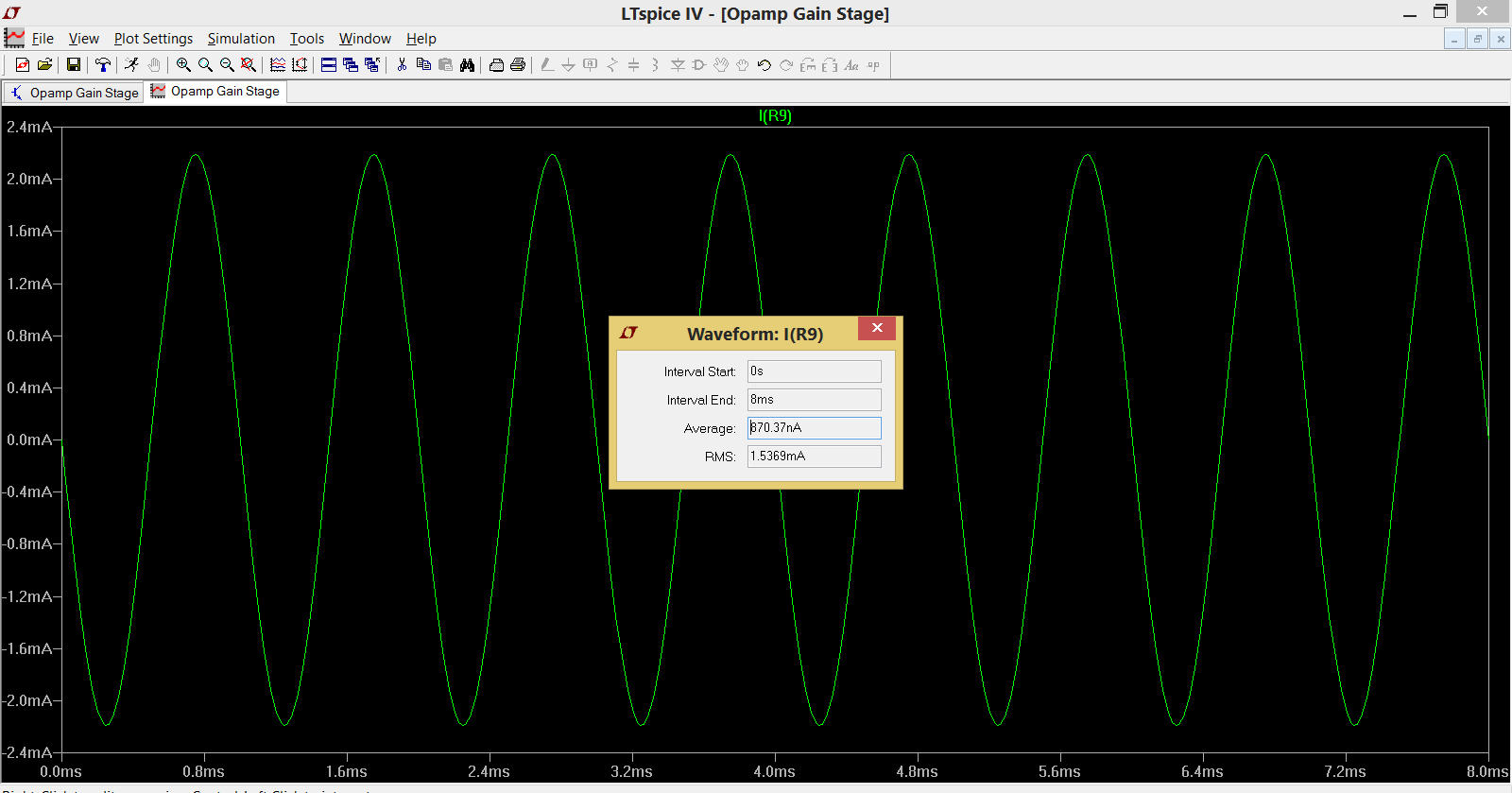Open the Window menu
This screenshot has width=1512, height=793.
click(365, 39)
